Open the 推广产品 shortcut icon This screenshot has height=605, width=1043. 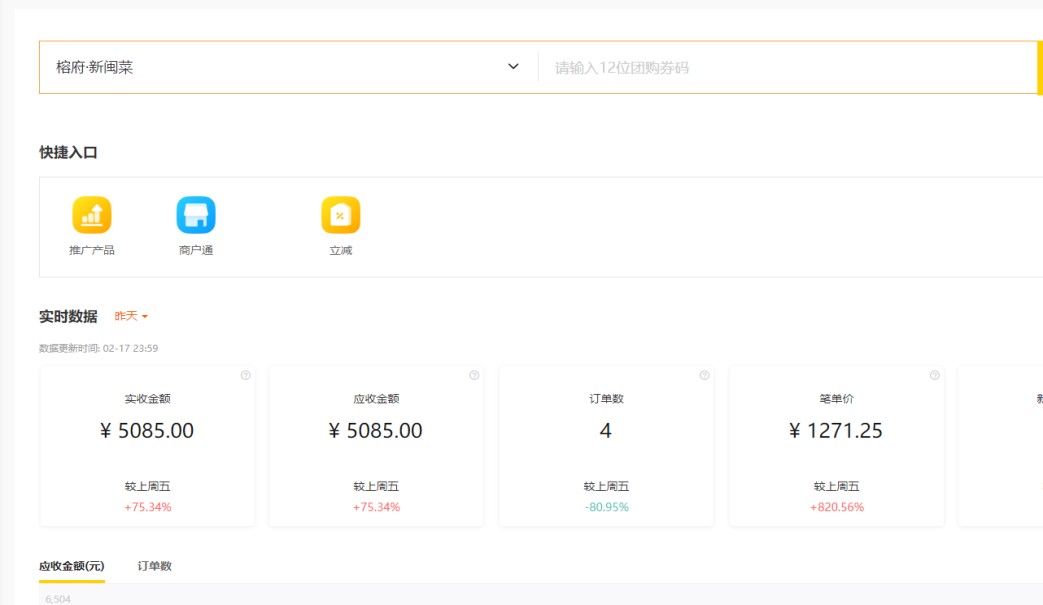pos(92,215)
